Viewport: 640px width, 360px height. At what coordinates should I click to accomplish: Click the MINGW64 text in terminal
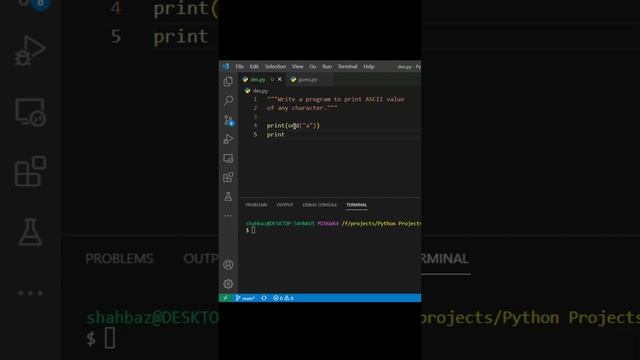[x=328, y=224]
